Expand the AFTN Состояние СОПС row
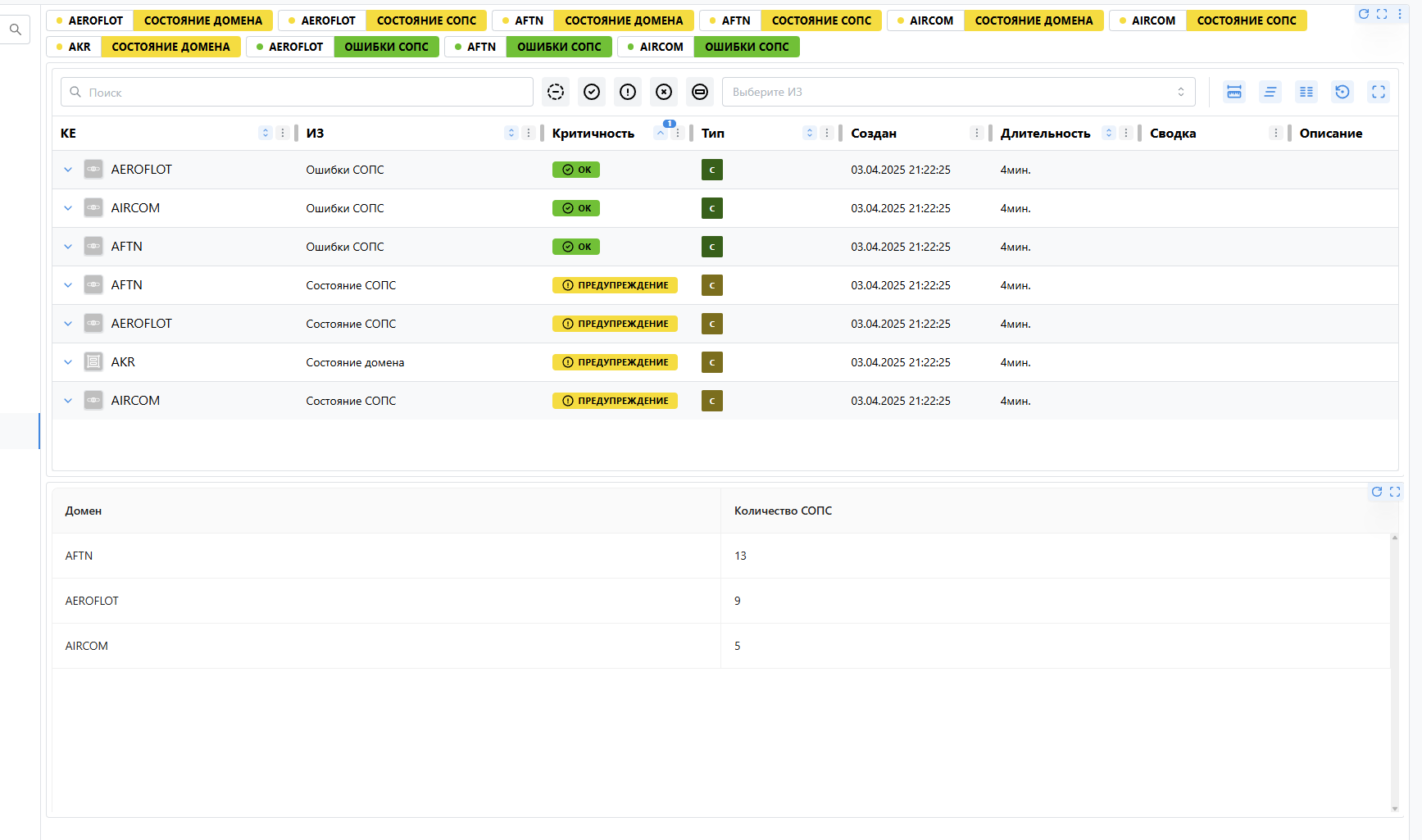 [x=68, y=285]
